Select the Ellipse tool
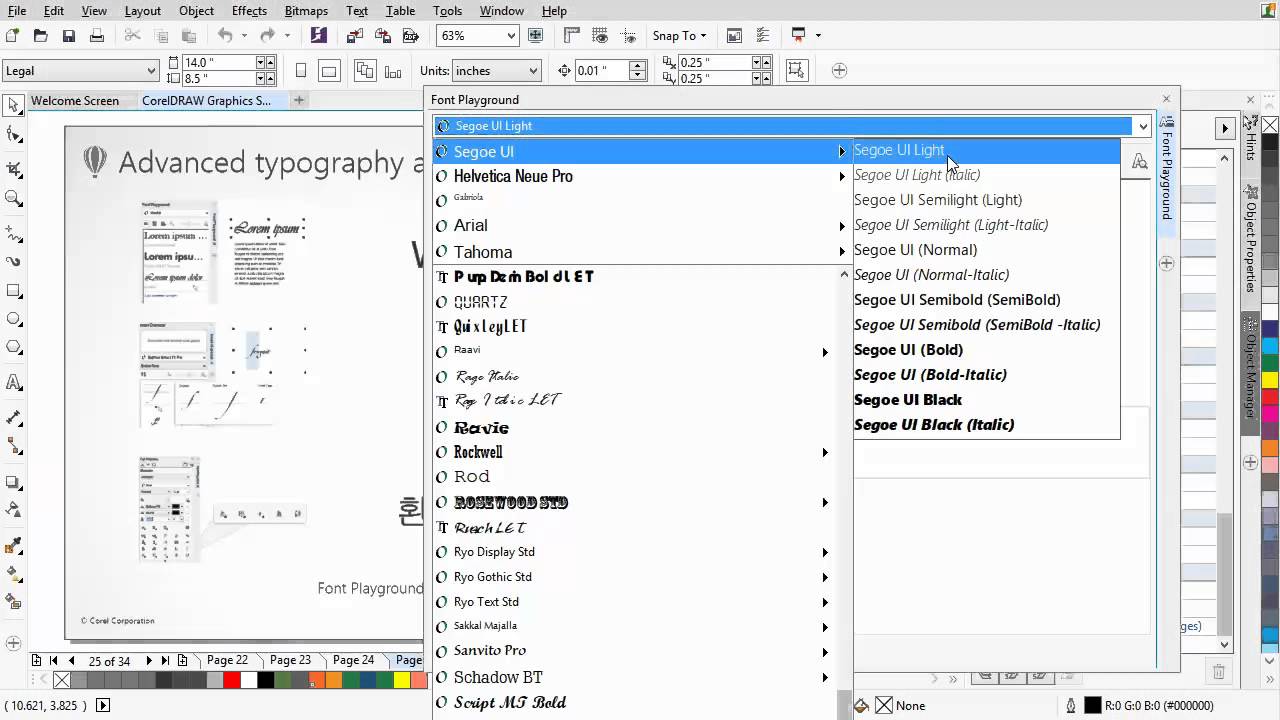This screenshot has width=1280, height=720. 14,319
